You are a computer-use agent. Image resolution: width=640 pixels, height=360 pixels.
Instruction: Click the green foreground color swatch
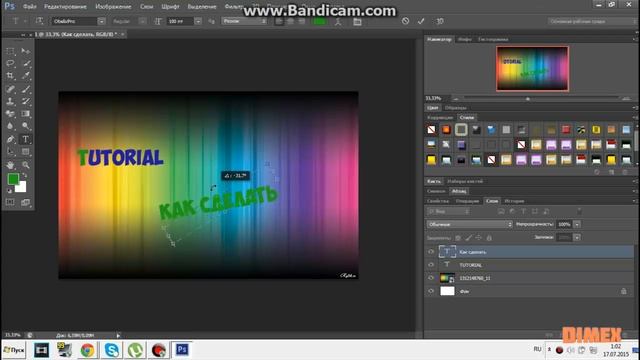(13, 179)
